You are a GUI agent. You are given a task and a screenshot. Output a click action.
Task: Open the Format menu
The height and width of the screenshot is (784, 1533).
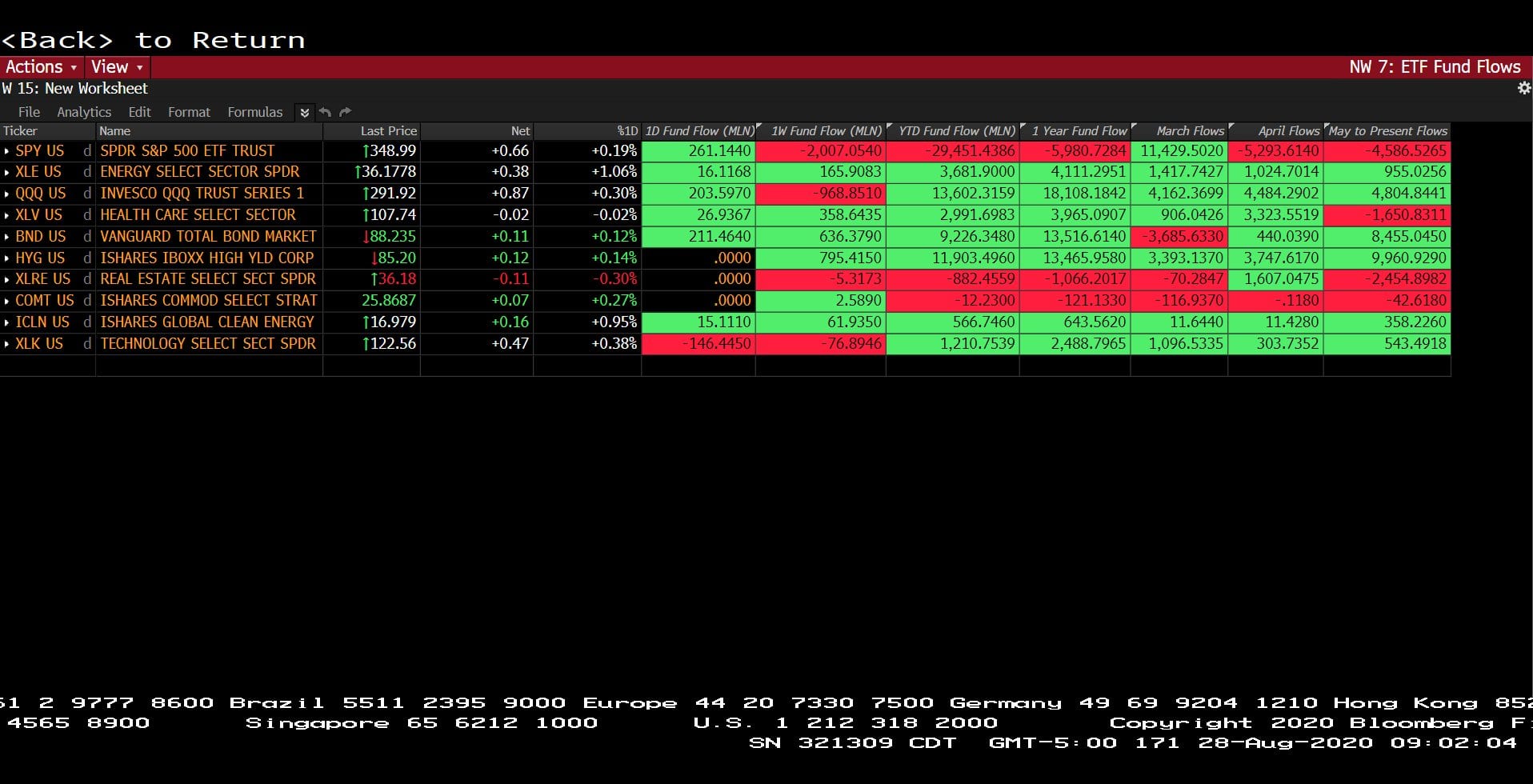tap(189, 112)
